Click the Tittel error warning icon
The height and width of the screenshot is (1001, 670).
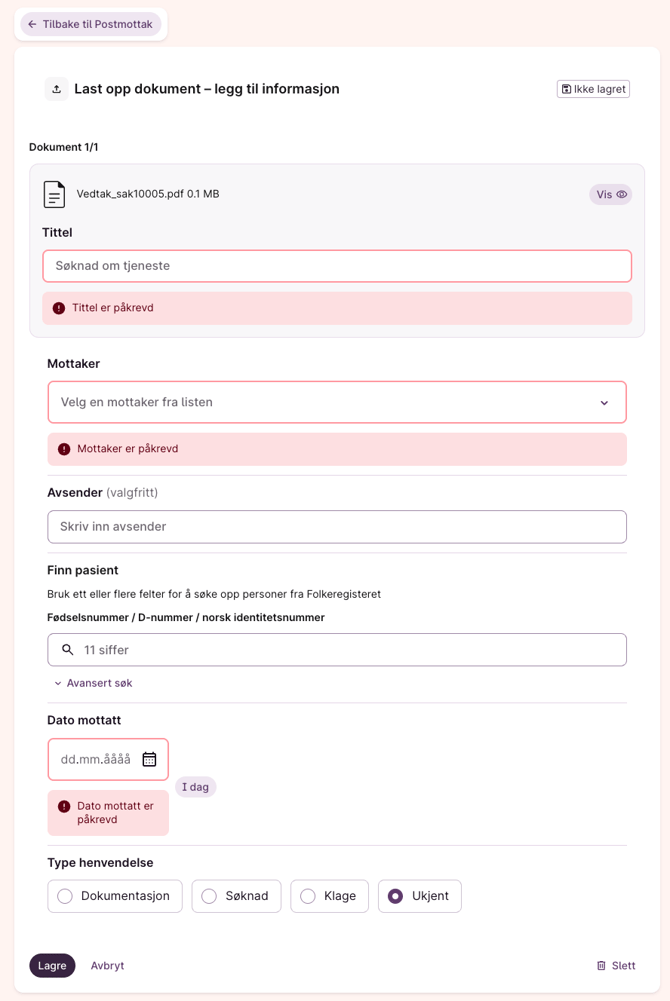point(59,308)
